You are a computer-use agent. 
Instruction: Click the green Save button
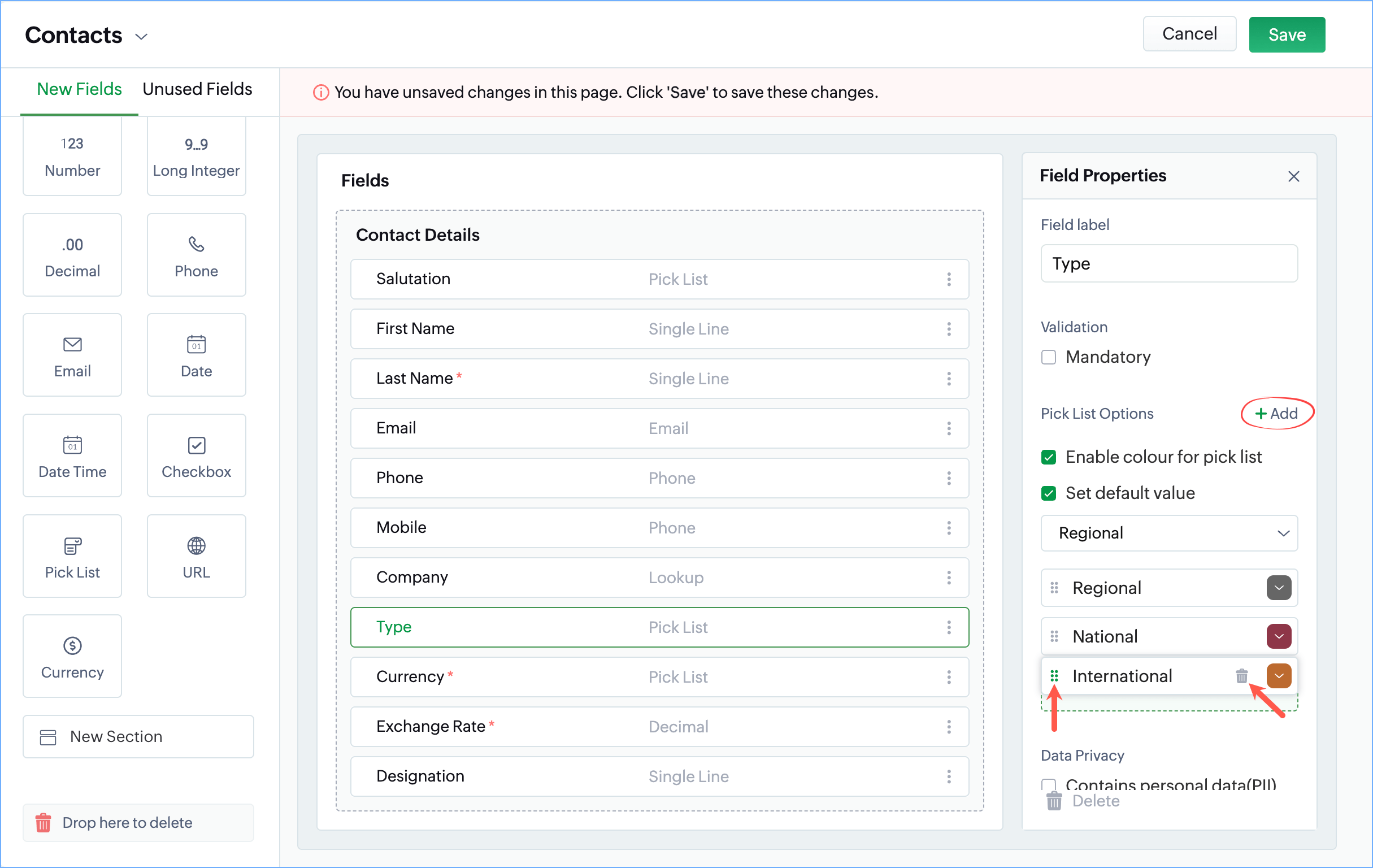[1287, 35]
